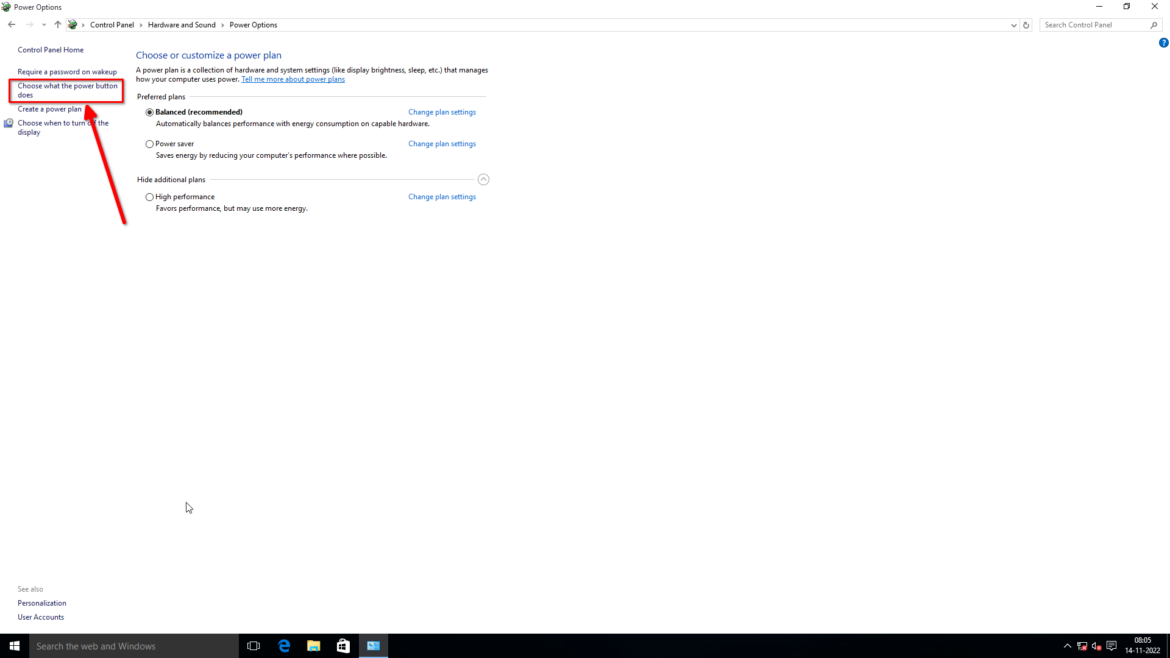The width and height of the screenshot is (1170, 658).
Task: Click Change plan settings for High performance
Action: [441, 197]
